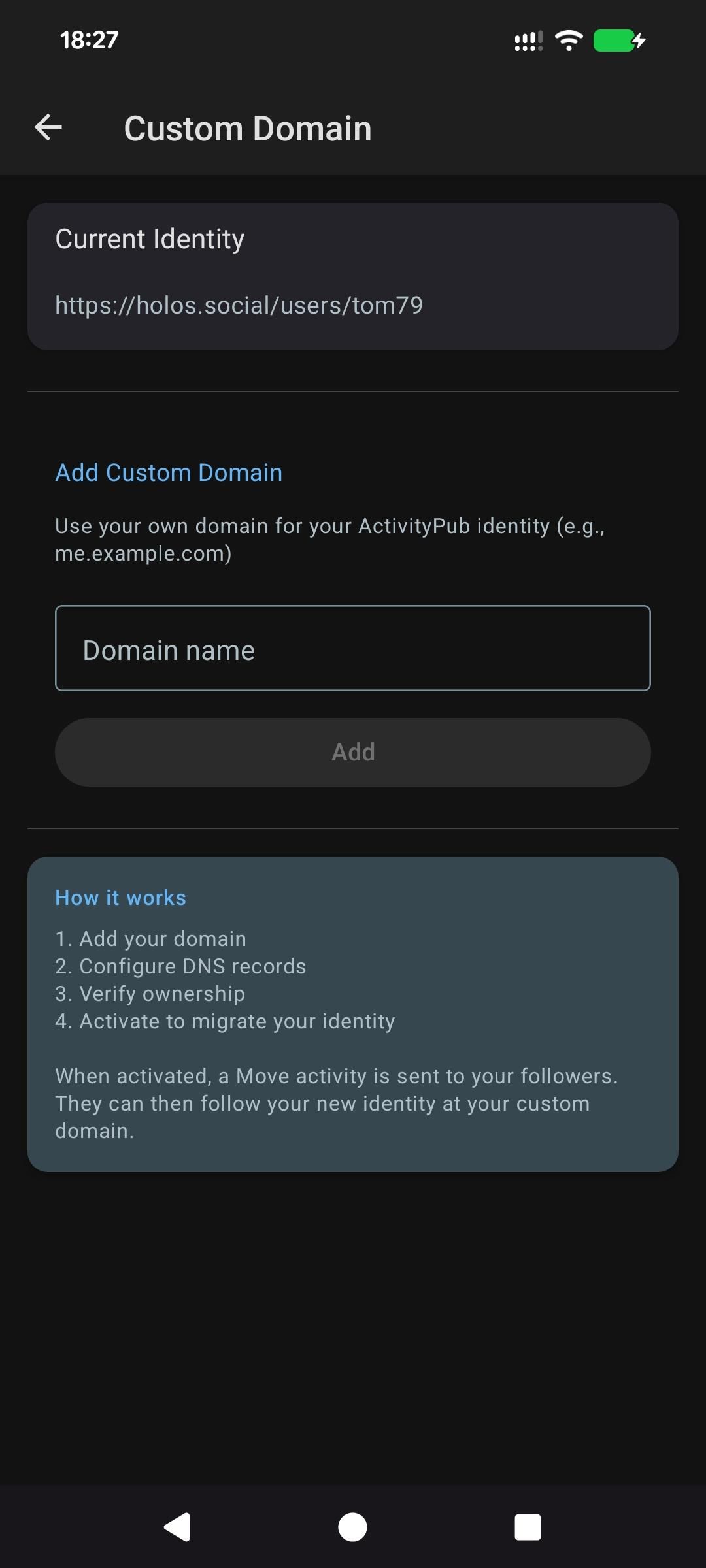This screenshot has height=1568, width=706.
Task: Tap the Android back navigation triangle
Action: (x=176, y=1527)
